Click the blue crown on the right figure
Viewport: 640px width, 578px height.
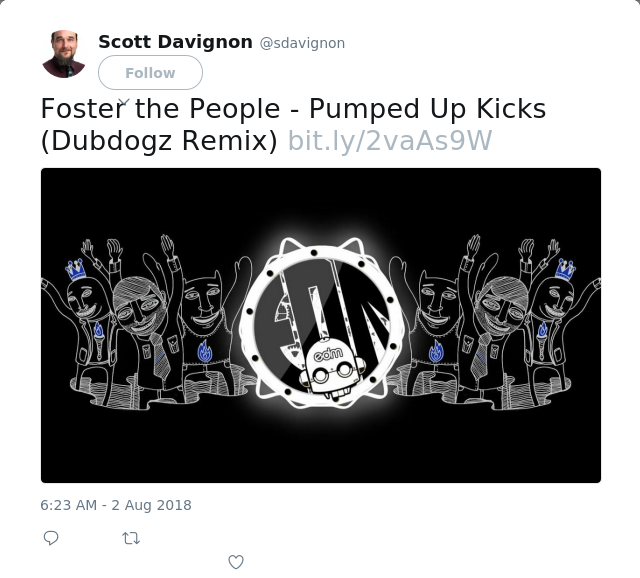565,269
